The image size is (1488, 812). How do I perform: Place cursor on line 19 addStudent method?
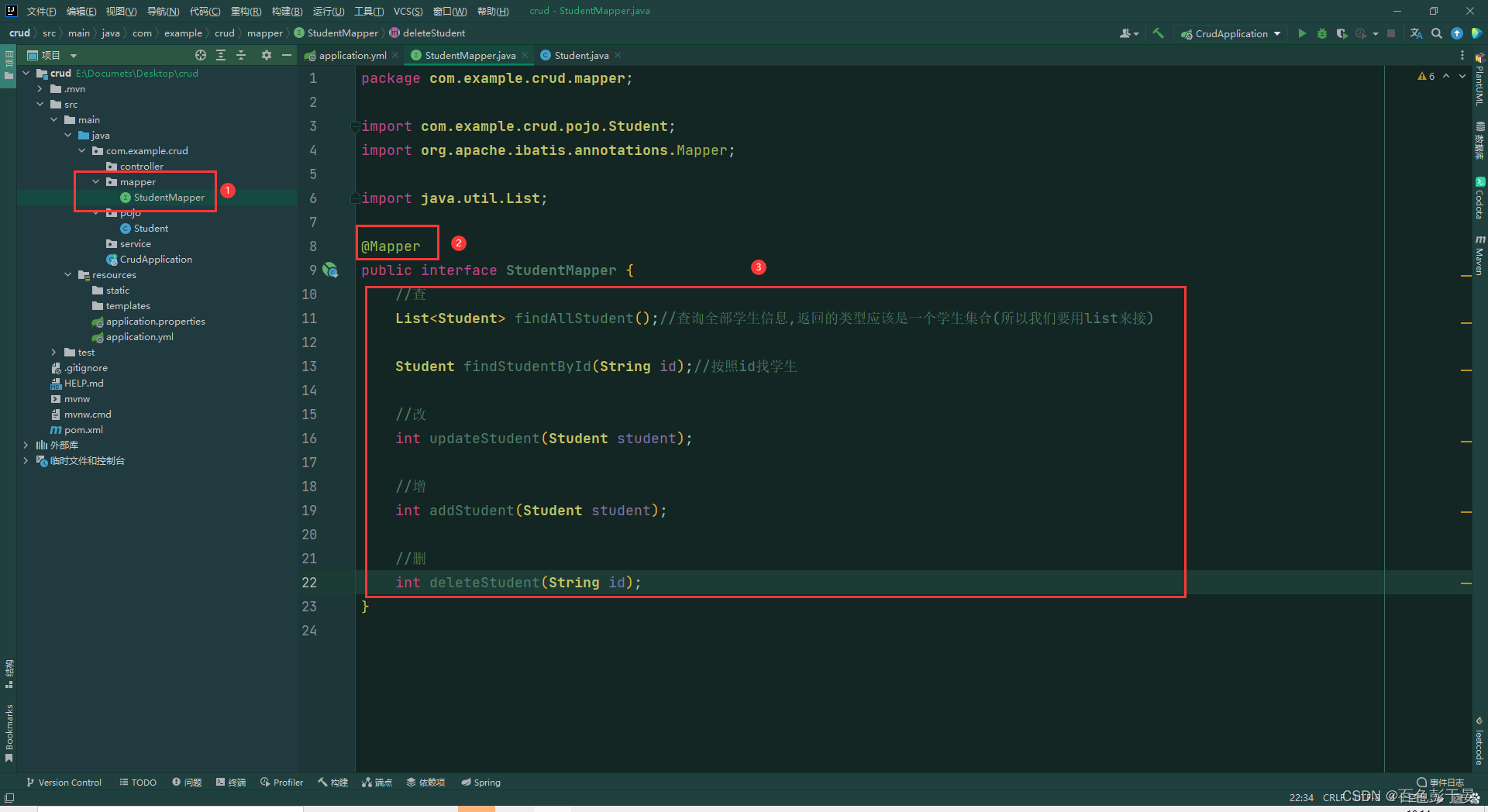coord(471,511)
